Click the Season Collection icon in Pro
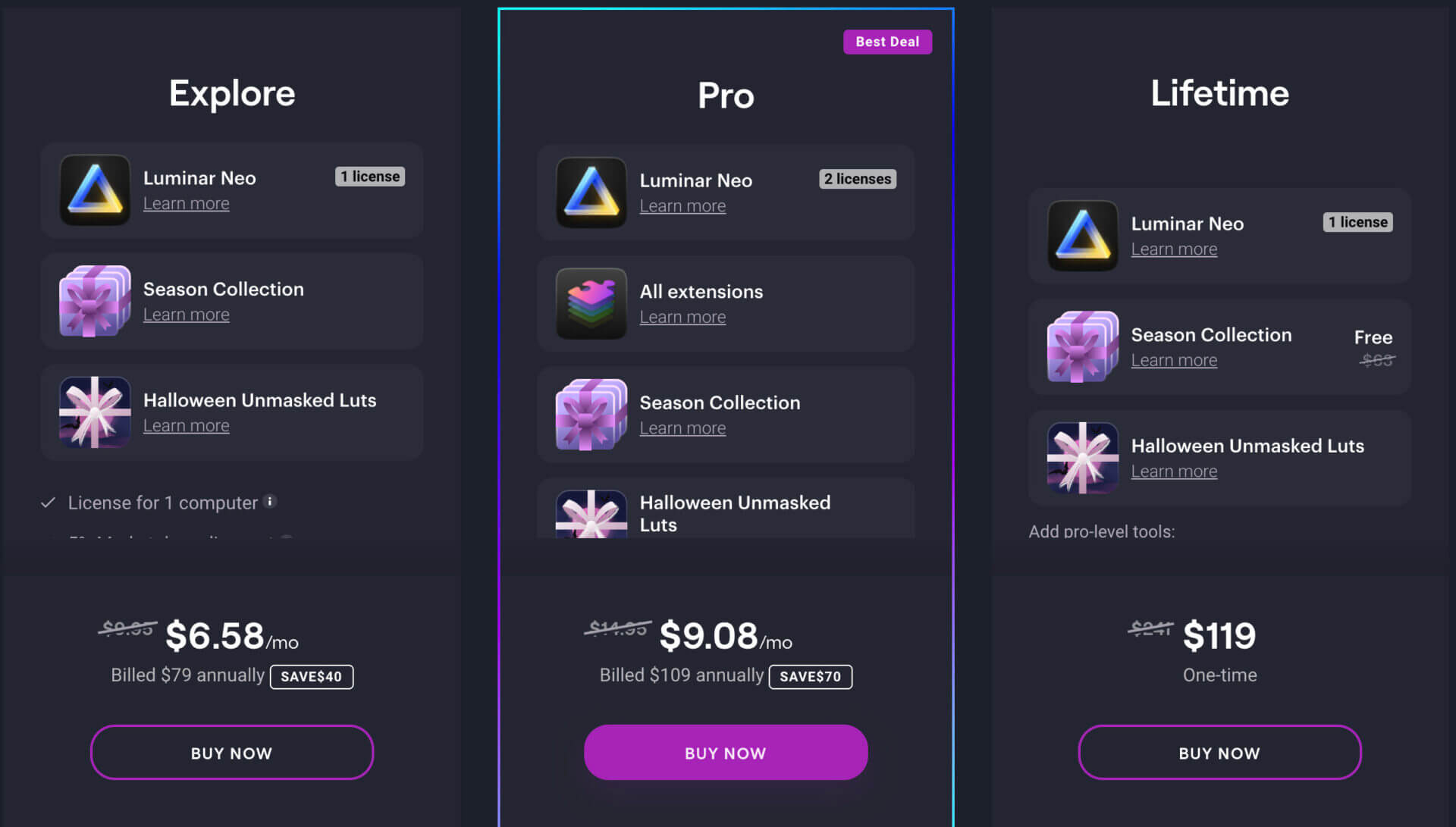 point(590,414)
